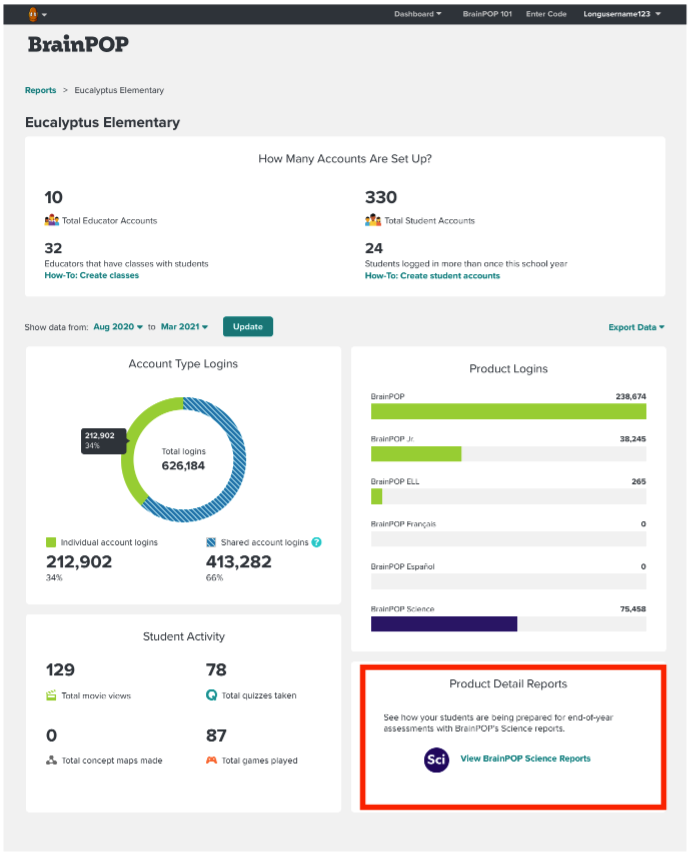Click the avatar icon in top-left corner

click(x=33, y=14)
